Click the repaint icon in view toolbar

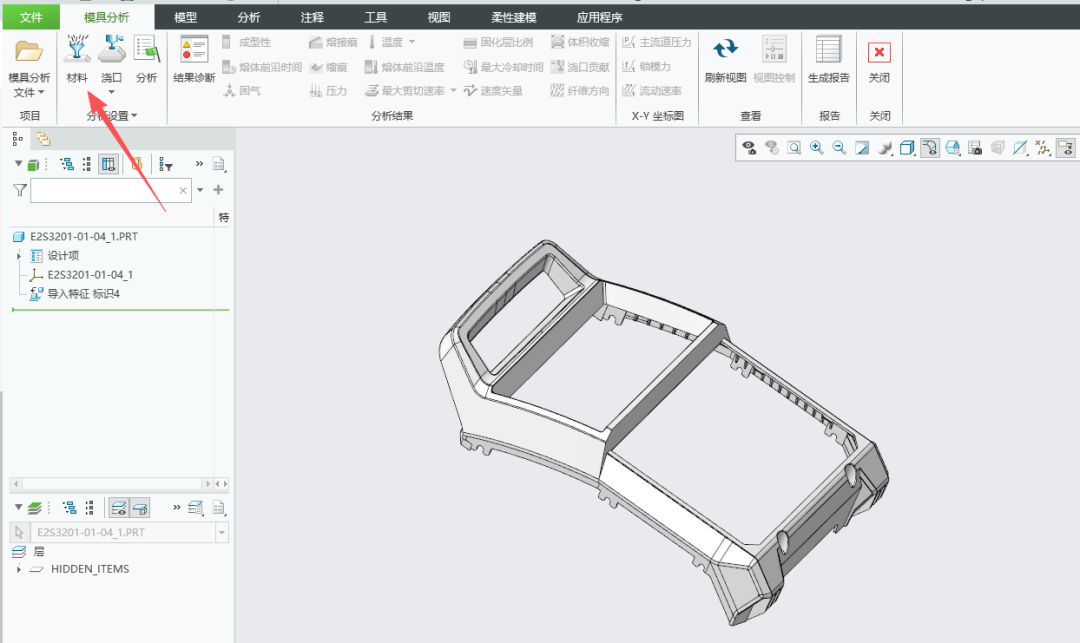click(x=862, y=147)
